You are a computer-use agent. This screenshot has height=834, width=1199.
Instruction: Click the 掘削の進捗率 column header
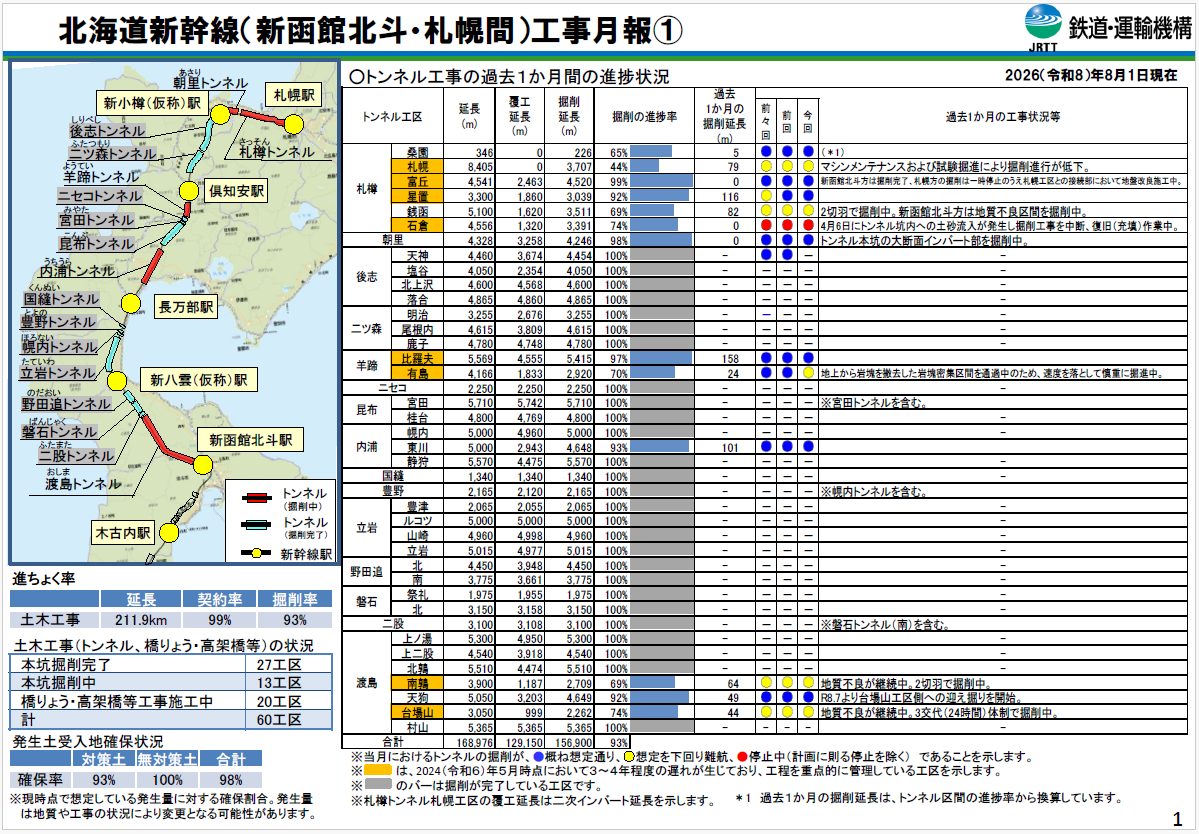tap(644, 117)
